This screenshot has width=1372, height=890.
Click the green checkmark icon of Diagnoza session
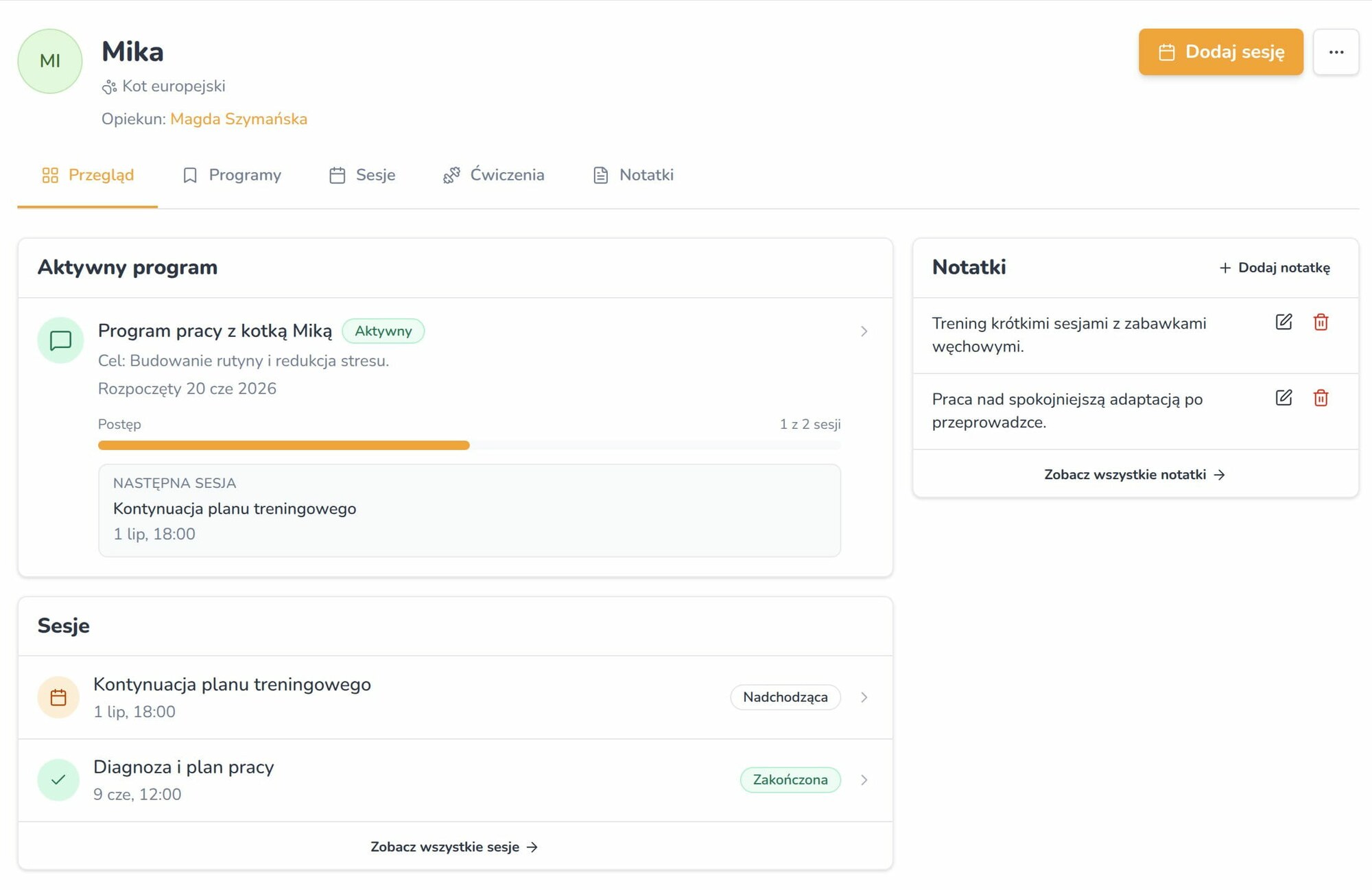click(58, 780)
